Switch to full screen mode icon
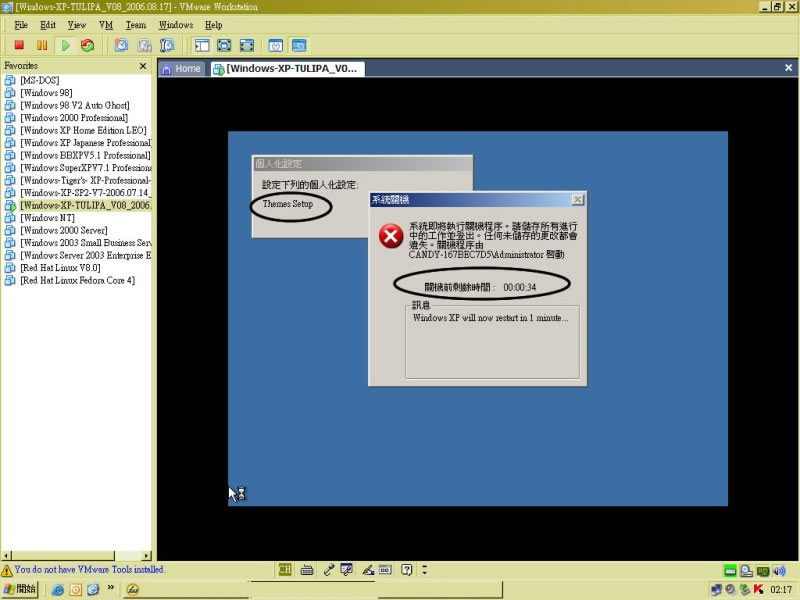Image resolution: width=800 pixels, height=600 pixels. [224, 45]
